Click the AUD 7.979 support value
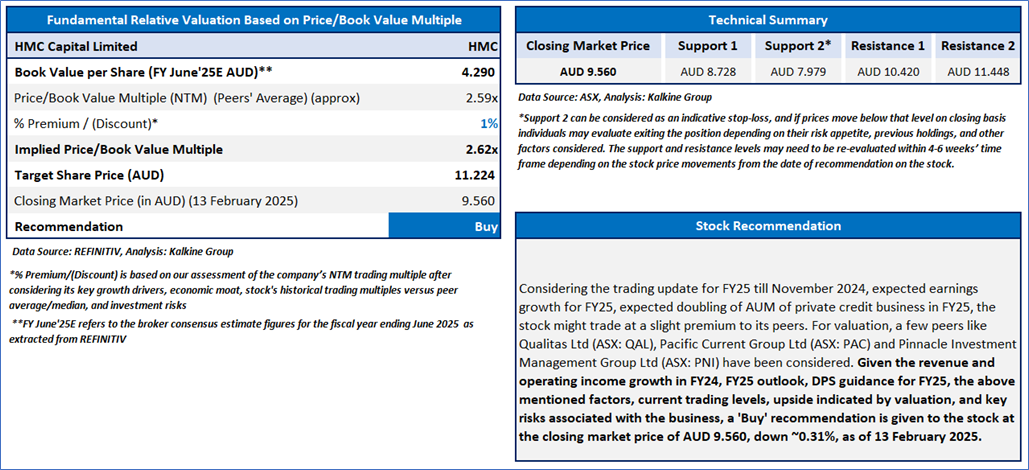 [x=797, y=72]
